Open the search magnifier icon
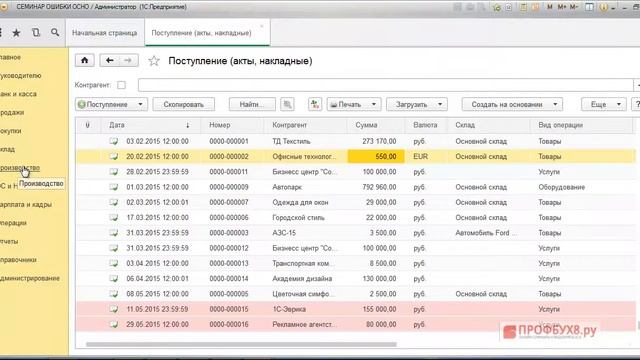This screenshot has height=360, width=640. [x=55, y=33]
